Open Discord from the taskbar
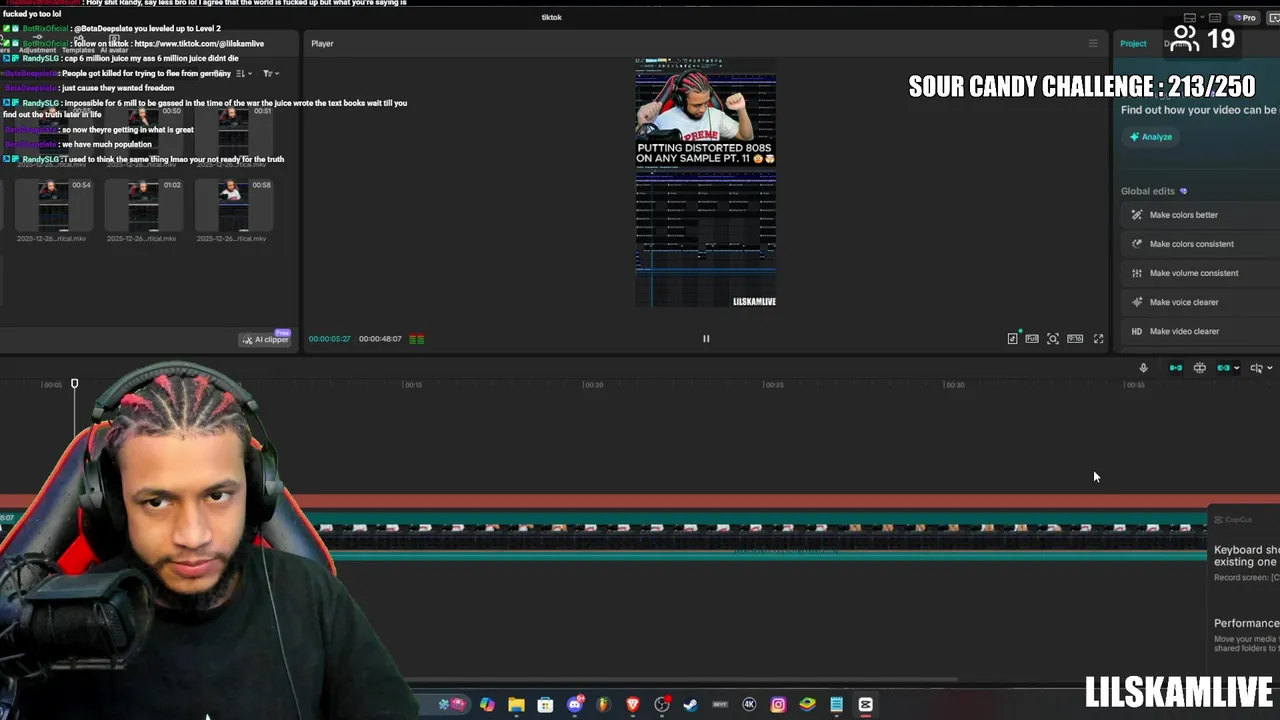The width and height of the screenshot is (1280, 720). (575, 705)
